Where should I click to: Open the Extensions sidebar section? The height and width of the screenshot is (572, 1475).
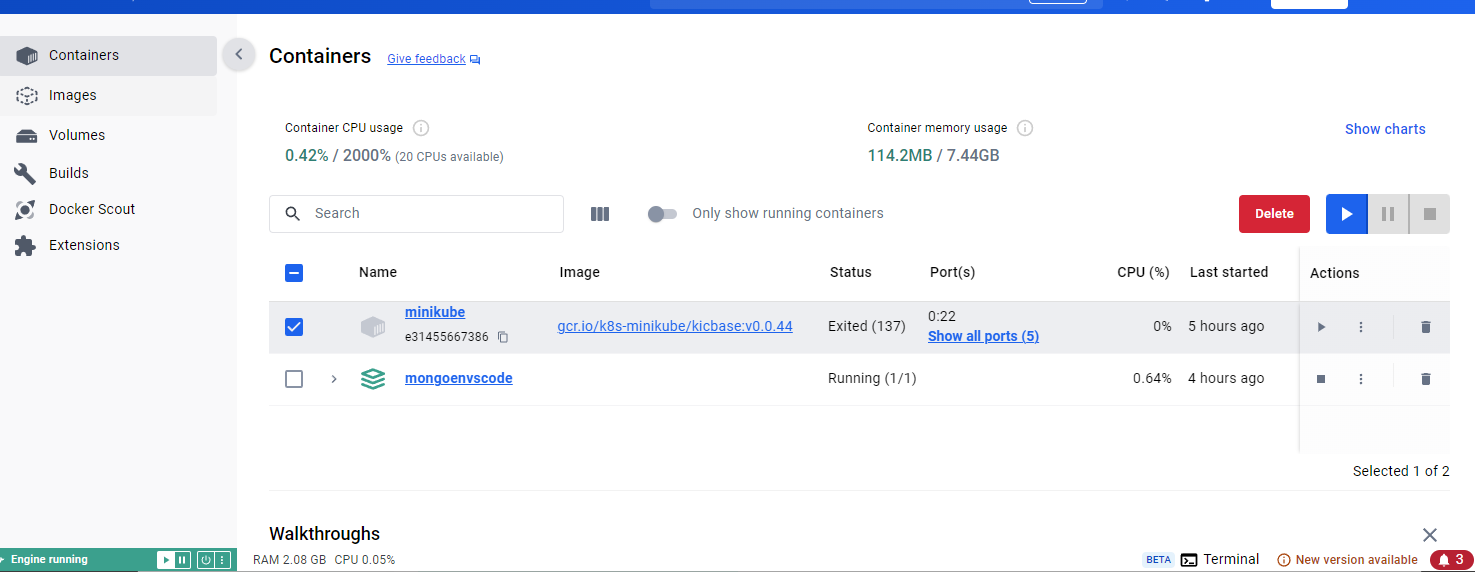point(108,245)
